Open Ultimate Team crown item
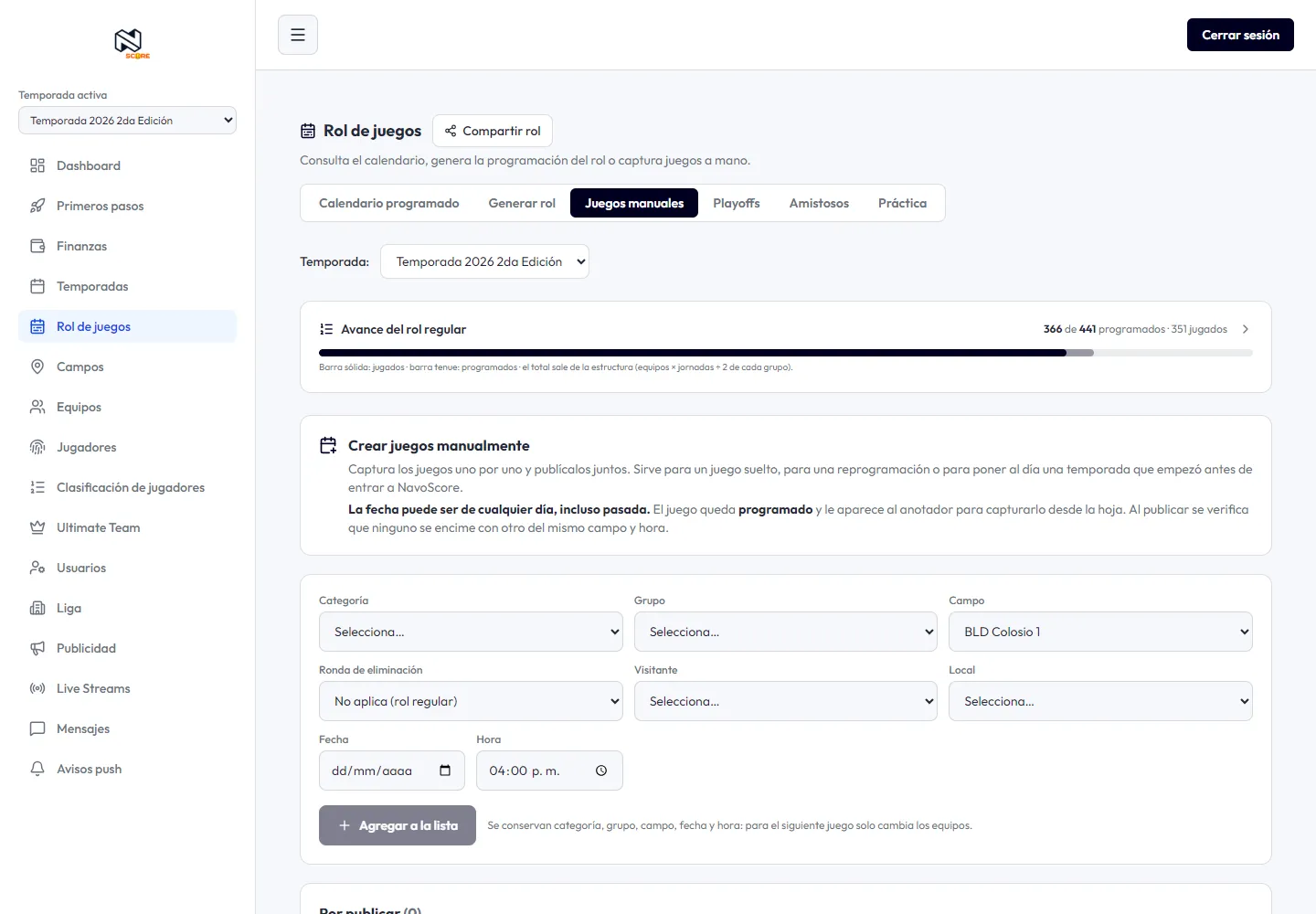 127,527
